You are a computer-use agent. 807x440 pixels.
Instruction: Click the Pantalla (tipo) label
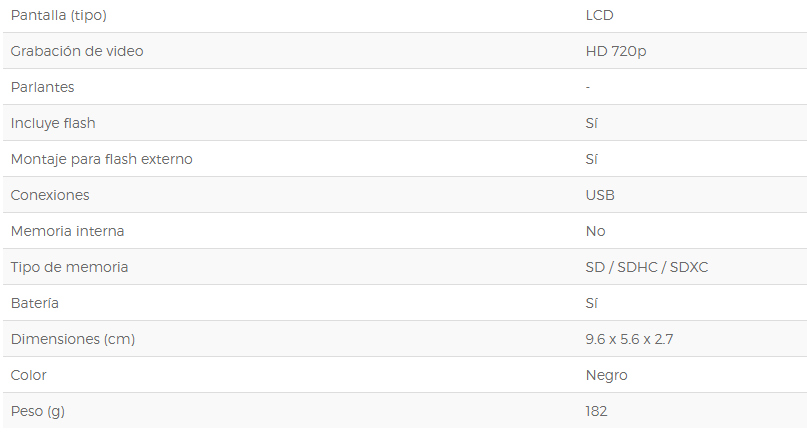[59, 15]
